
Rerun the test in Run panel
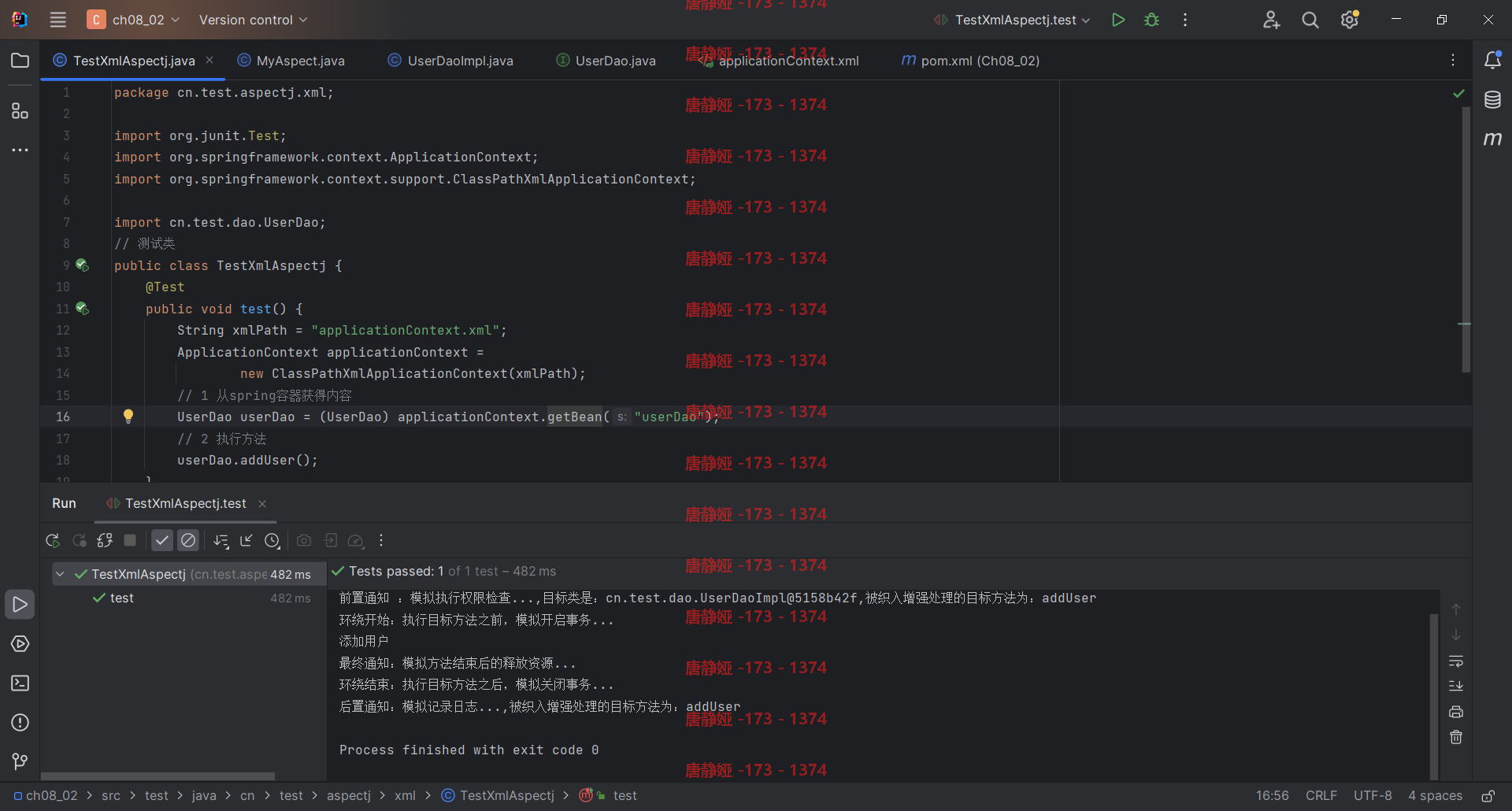(x=53, y=541)
